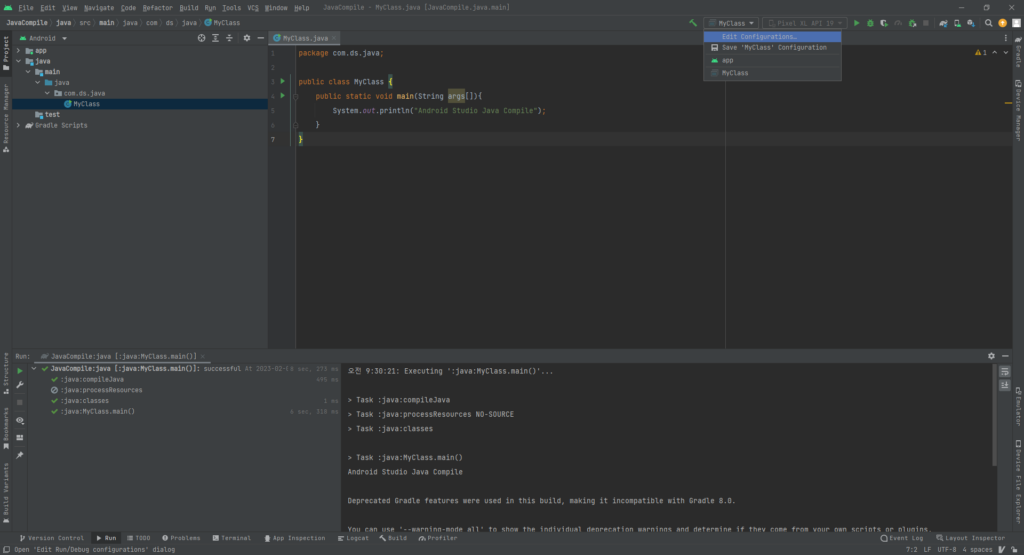This screenshot has width=1024, height=555.
Task: Expand Gradle Scripts node
Action: pyautogui.click(x=18, y=125)
